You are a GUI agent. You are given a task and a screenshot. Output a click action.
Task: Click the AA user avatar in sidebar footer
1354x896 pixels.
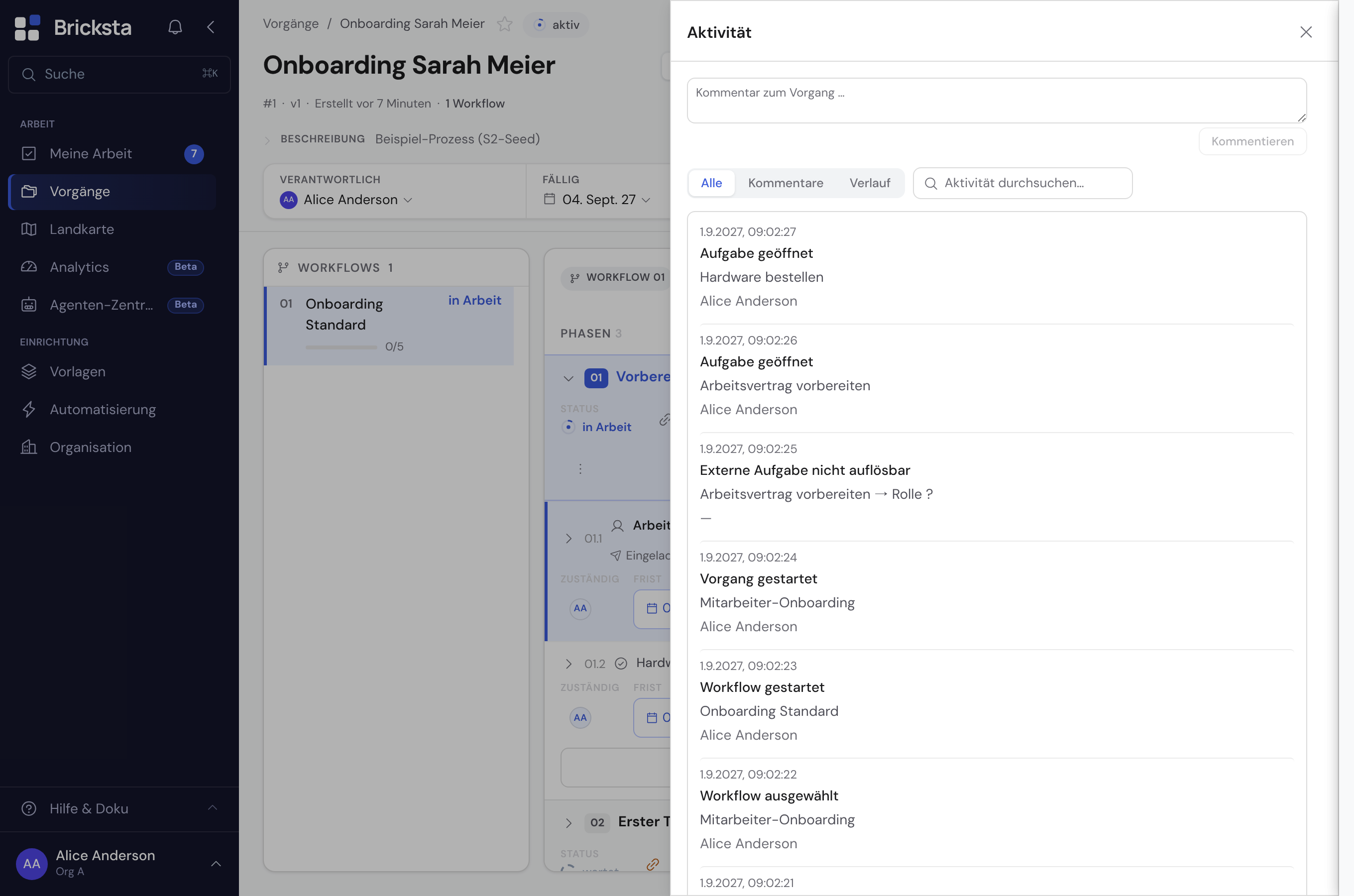(31, 864)
